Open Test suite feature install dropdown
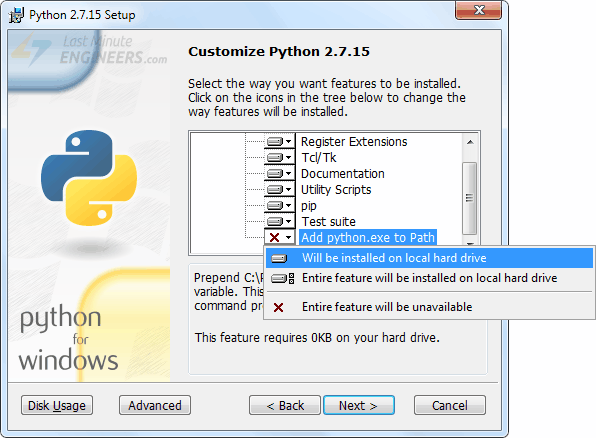The height and width of the screenshot is (438, 596). point(280,222)
